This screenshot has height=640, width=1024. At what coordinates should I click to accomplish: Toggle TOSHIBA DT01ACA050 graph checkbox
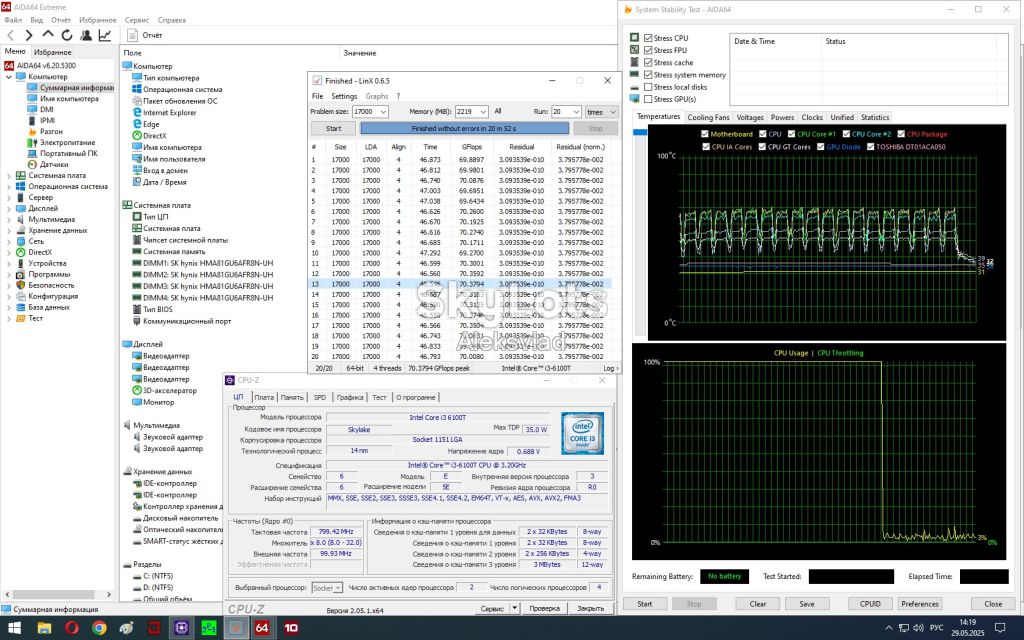[871, 147]
